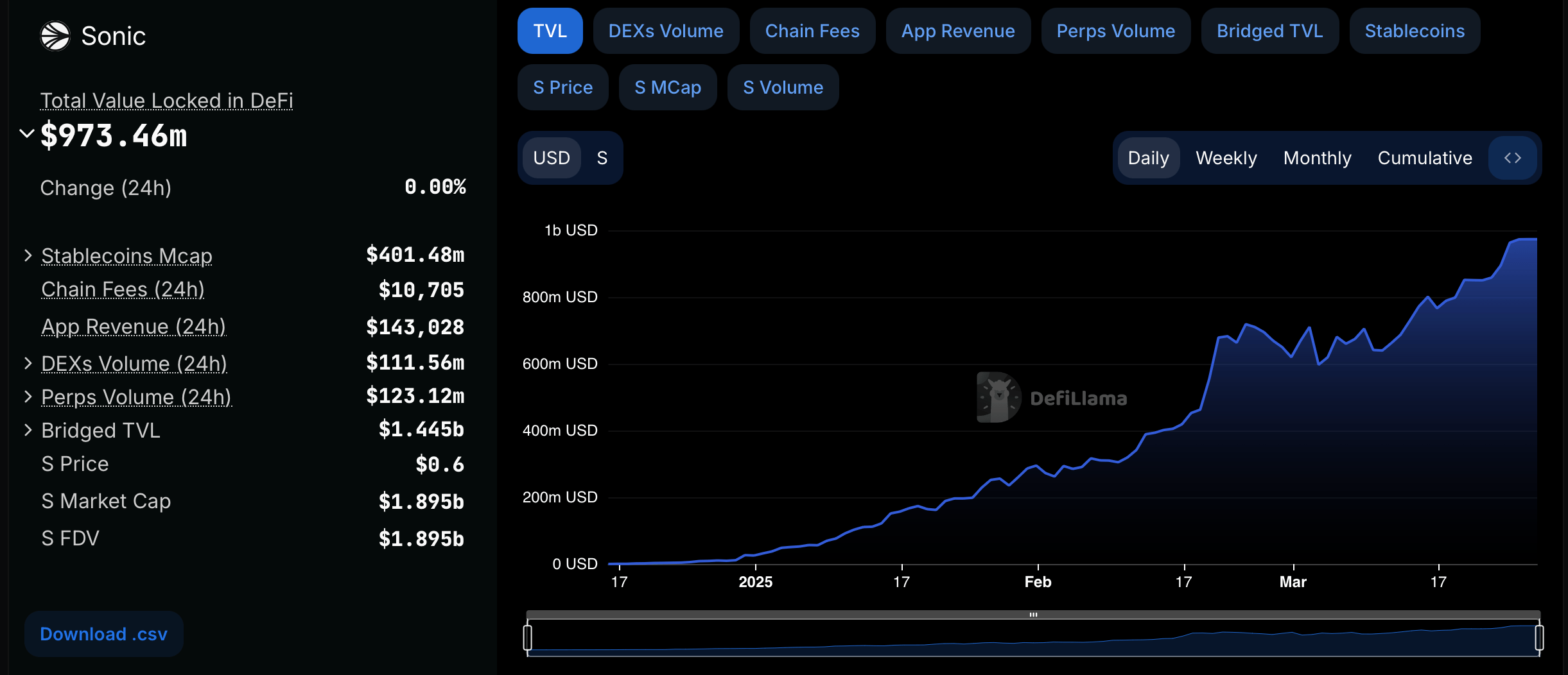
Task: Open the App Revenue chart tab
Action: [x=958, y=30]
